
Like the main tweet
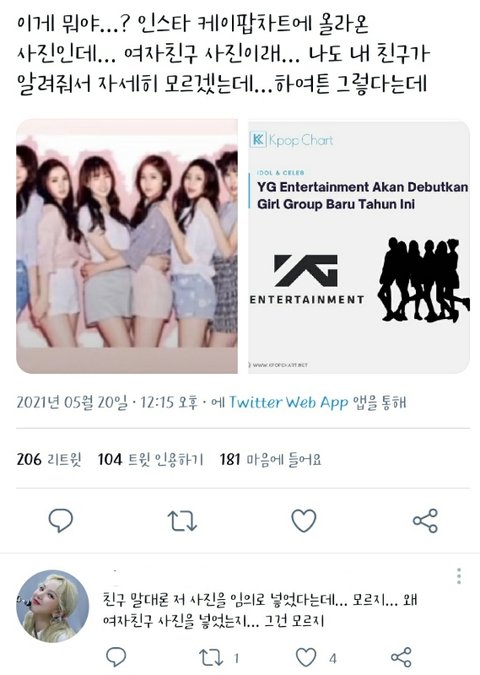(x=304, y=520)
